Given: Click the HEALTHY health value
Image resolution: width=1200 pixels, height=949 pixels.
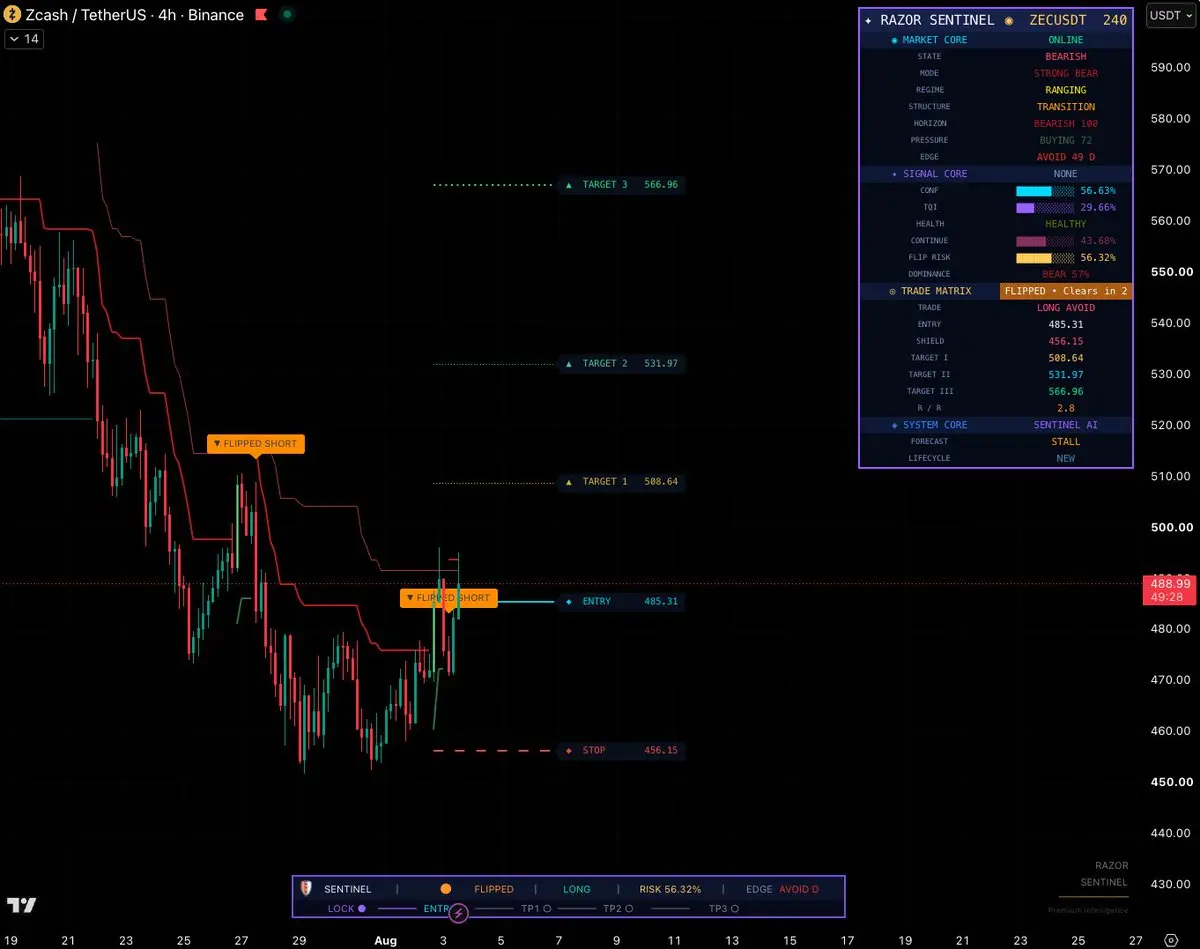Looking at the screenshot, I should [x=1066, y=224].
